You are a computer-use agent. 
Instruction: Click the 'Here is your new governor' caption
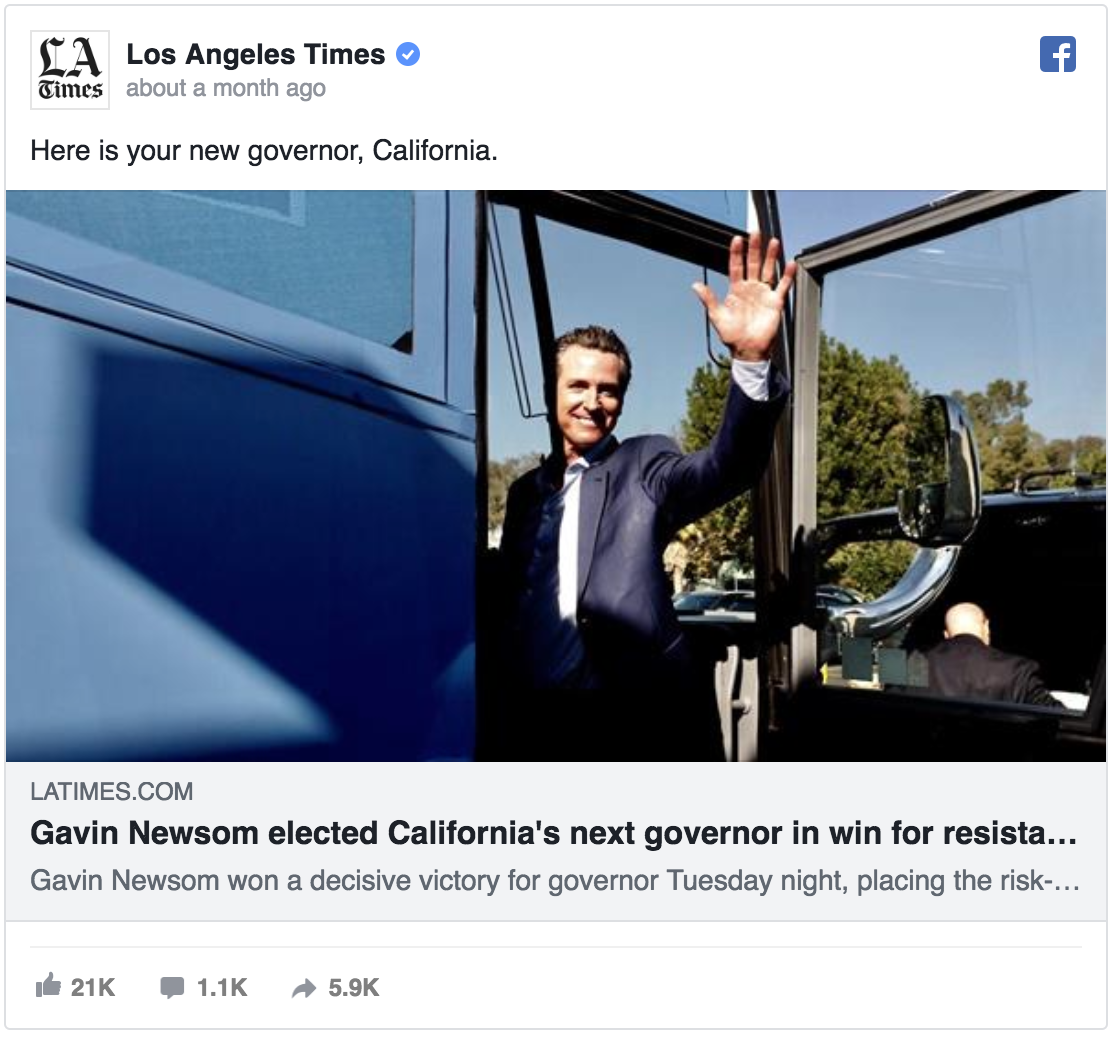point(264,151)
